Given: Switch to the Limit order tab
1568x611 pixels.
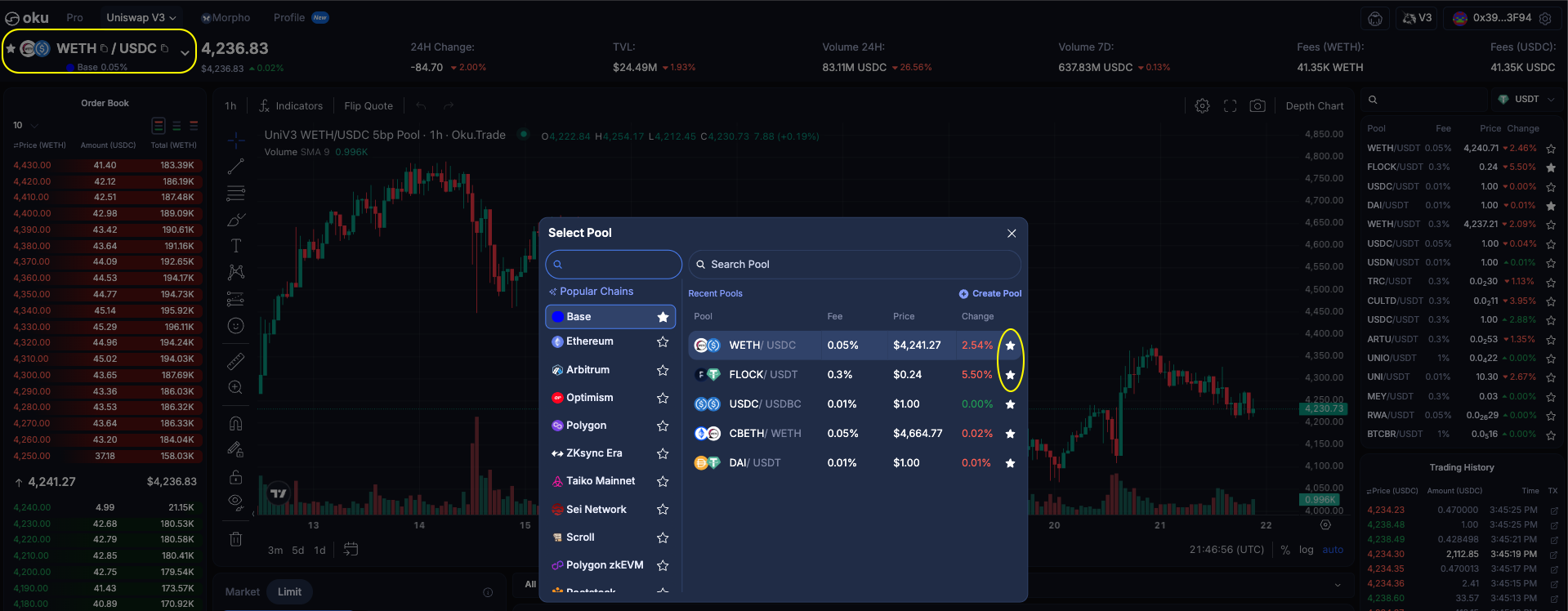Looking at the screenshot, I should (289, 592).
